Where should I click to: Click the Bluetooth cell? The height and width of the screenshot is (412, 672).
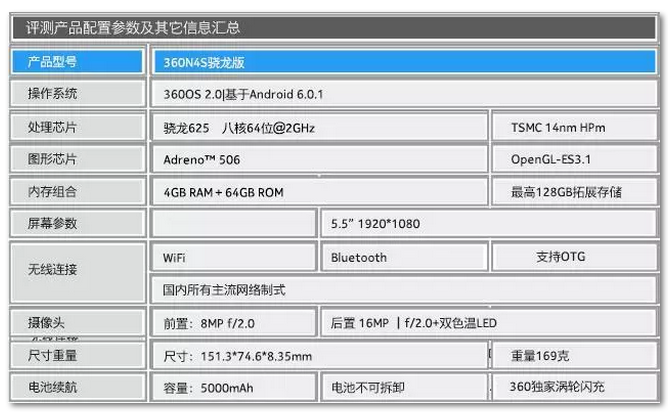tap(405, 257)
